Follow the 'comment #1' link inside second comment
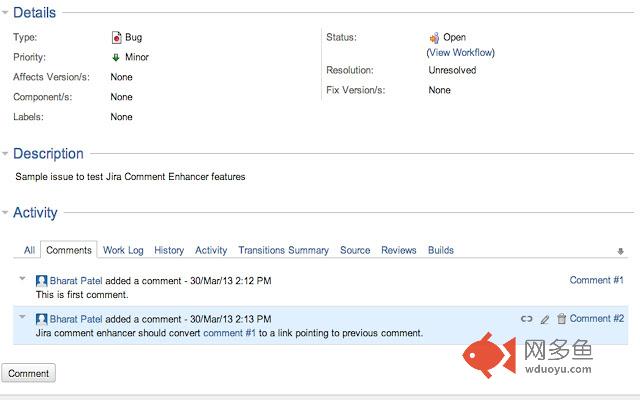 click(229, 333)
